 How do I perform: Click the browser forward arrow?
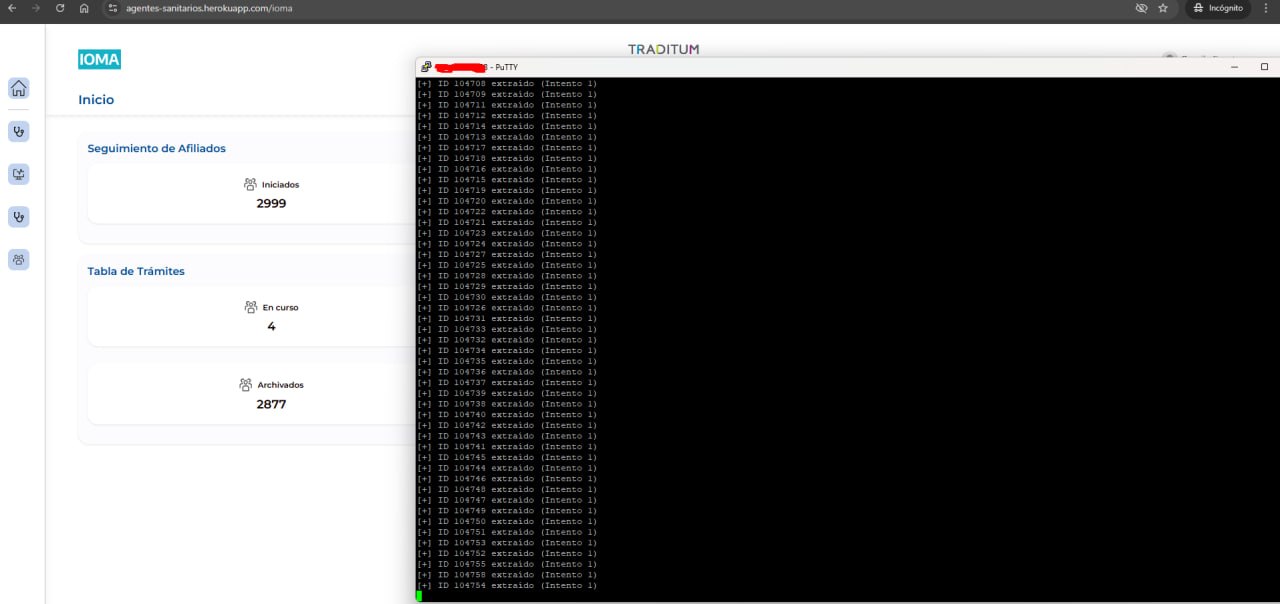pyautogui.click(x=36, y=8)
